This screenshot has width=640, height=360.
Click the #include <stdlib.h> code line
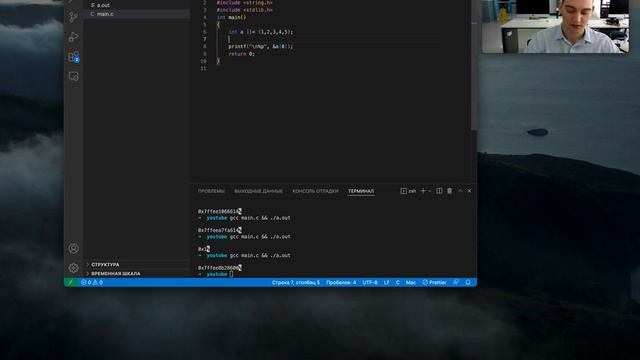point(244,10)
